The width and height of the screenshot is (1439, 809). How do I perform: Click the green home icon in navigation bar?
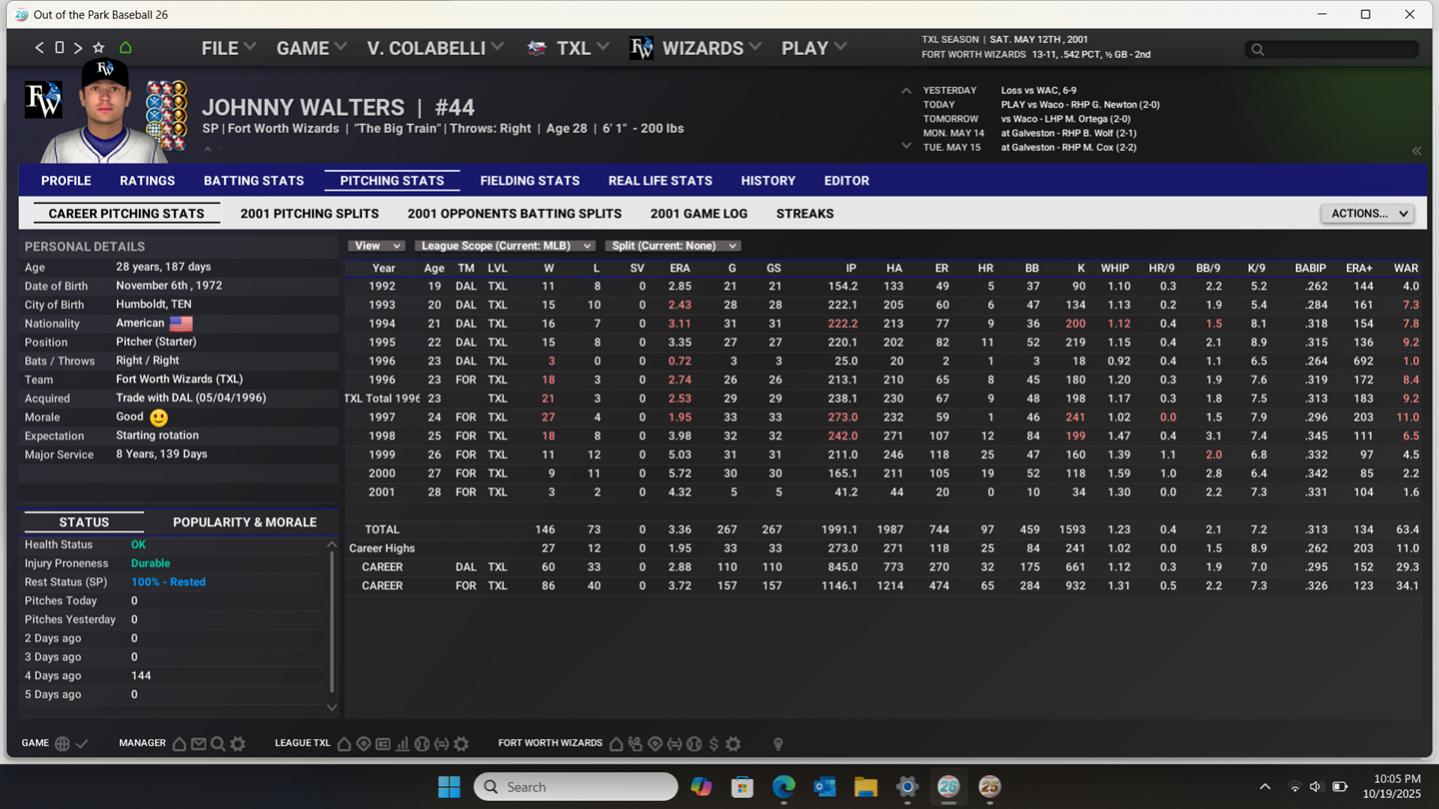click(x=125, y=48)
